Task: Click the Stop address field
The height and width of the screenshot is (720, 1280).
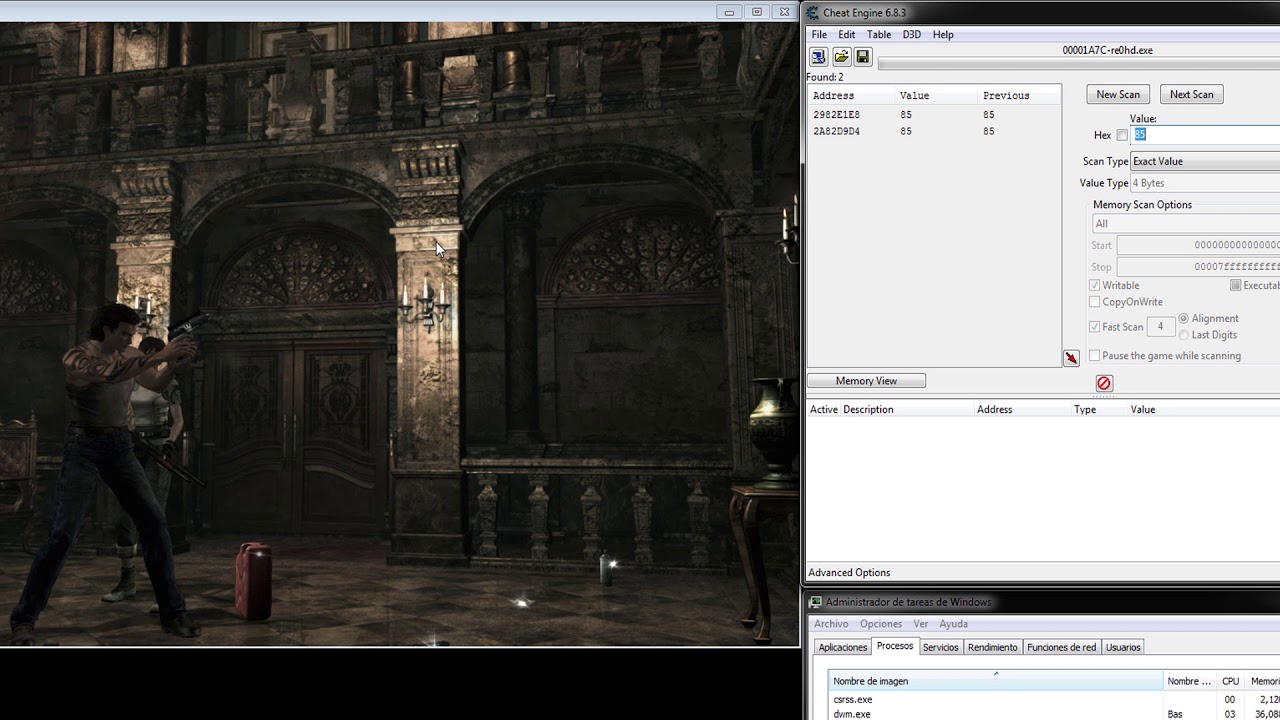Action: pos(1198,267)
